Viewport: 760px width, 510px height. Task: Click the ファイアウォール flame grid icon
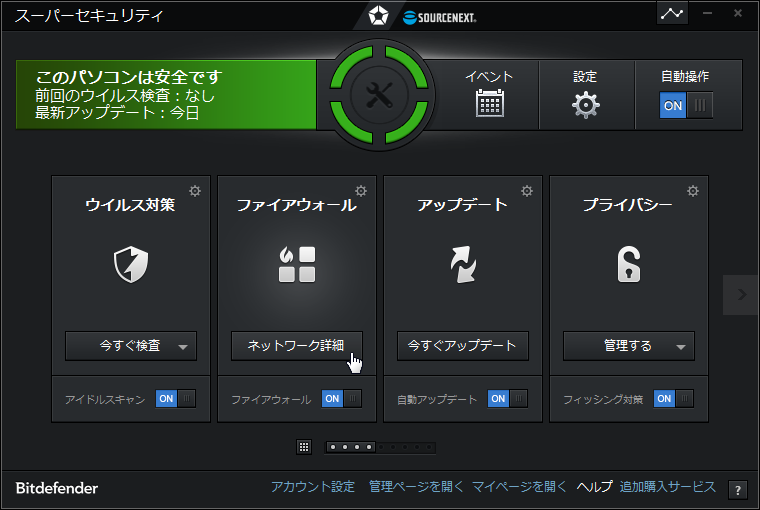pos(297,264)
